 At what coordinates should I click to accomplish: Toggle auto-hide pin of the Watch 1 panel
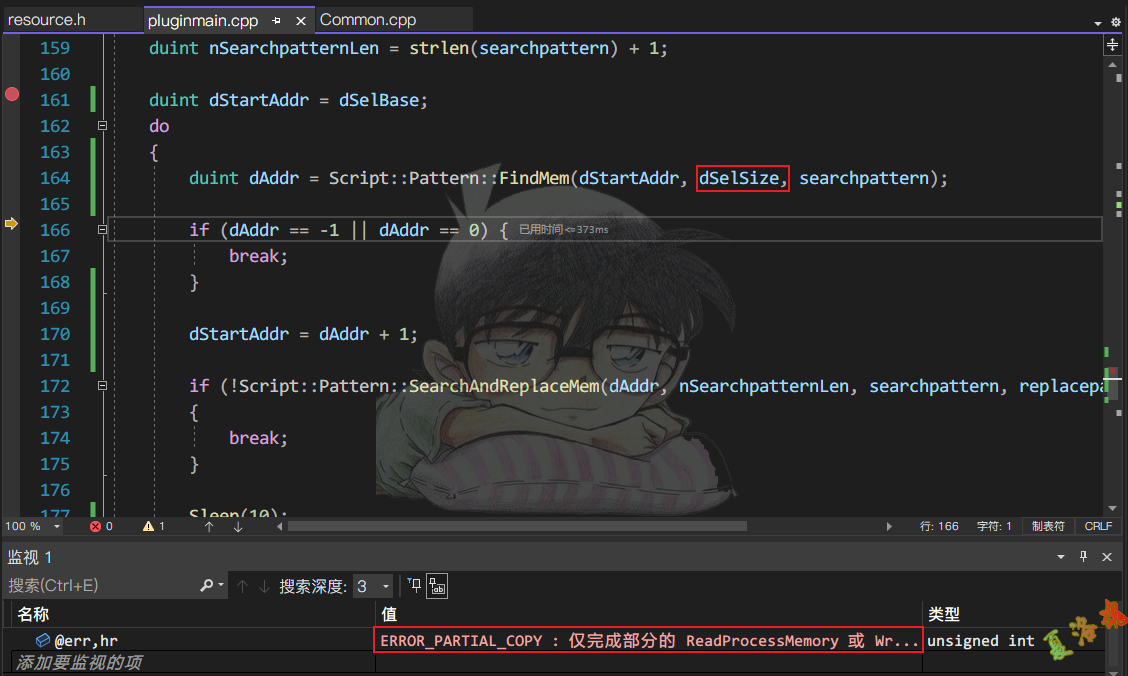click(x=1083, y=557)
